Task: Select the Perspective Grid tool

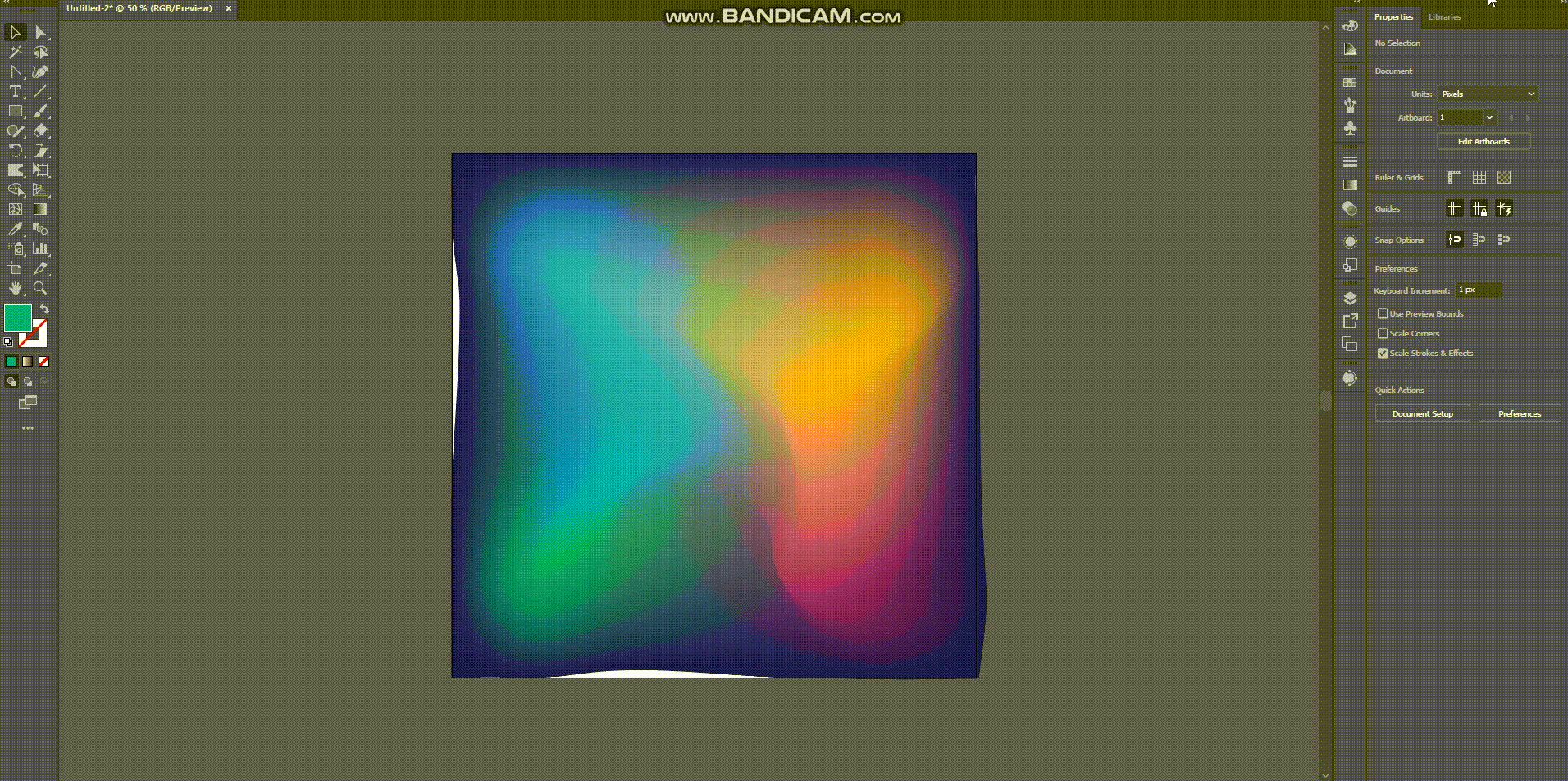Action: pos(40,190)
